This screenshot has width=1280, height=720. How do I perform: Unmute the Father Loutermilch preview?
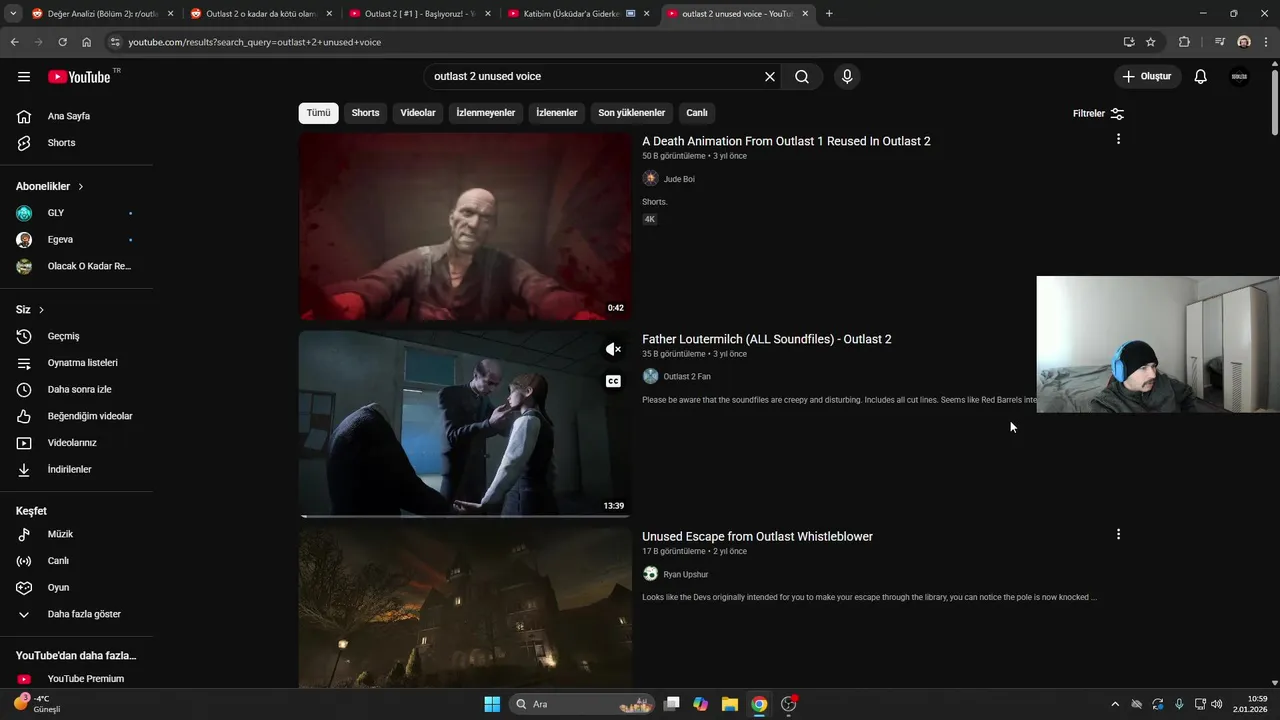point(613,349)
